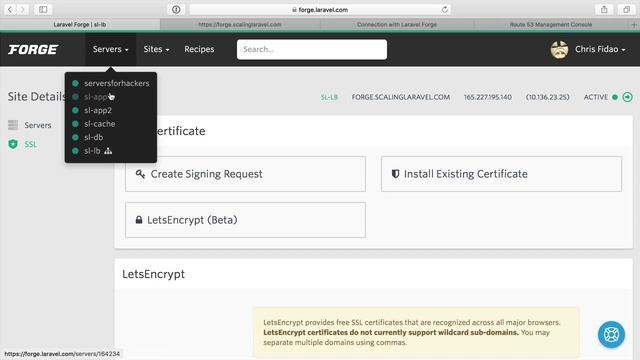
Task: Click the LetsEncrypt section heading
Action: click(153, 274)
